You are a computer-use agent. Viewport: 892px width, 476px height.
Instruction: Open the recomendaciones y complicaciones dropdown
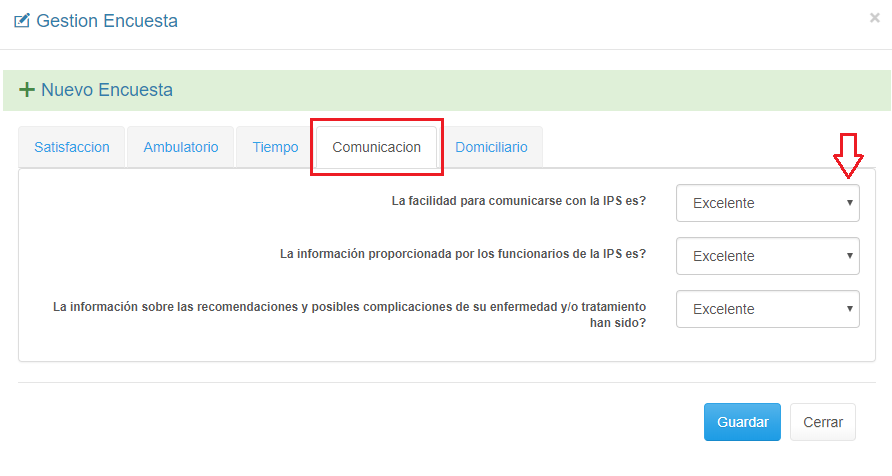tap(767, 309)
